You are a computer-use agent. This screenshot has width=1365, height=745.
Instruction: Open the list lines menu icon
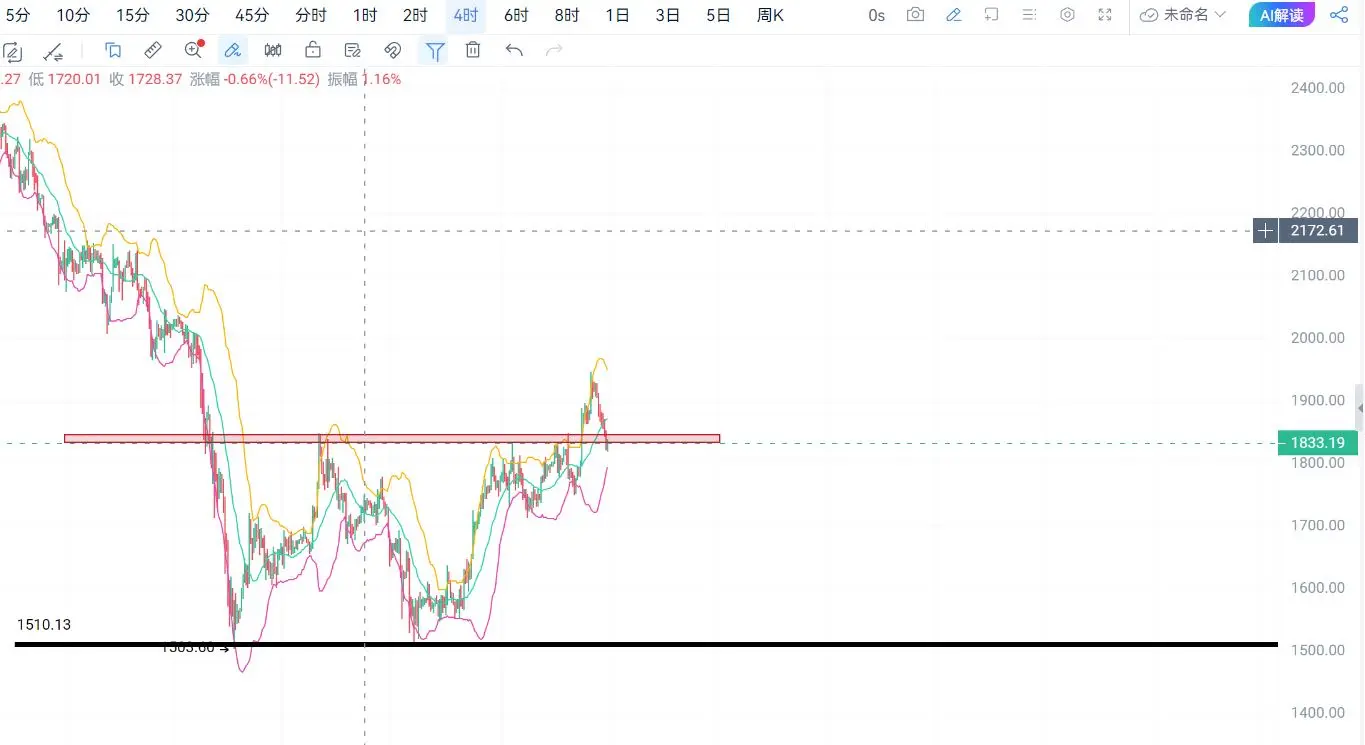[1029, 15]
